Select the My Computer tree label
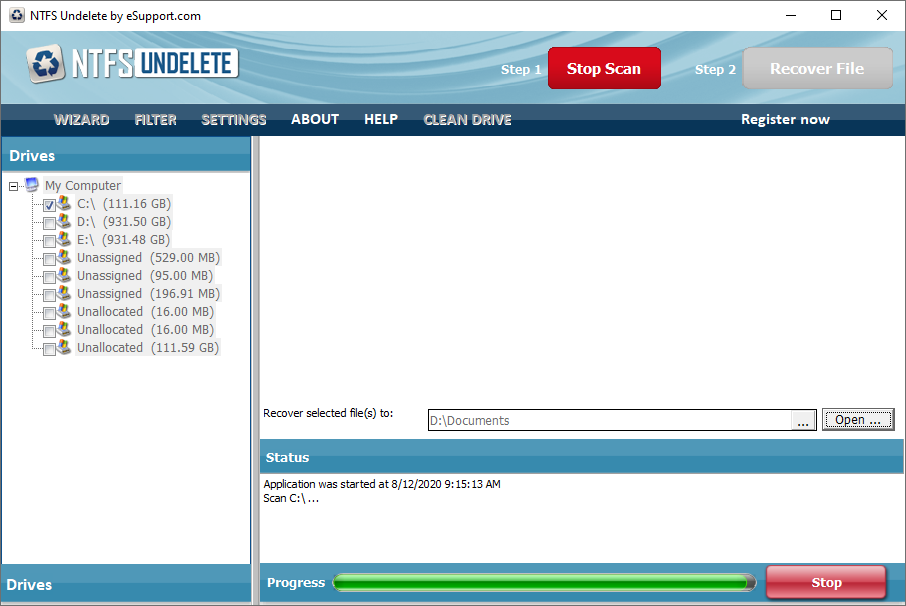This screenshot has width=906, height=606. click(x=83, y=185)
